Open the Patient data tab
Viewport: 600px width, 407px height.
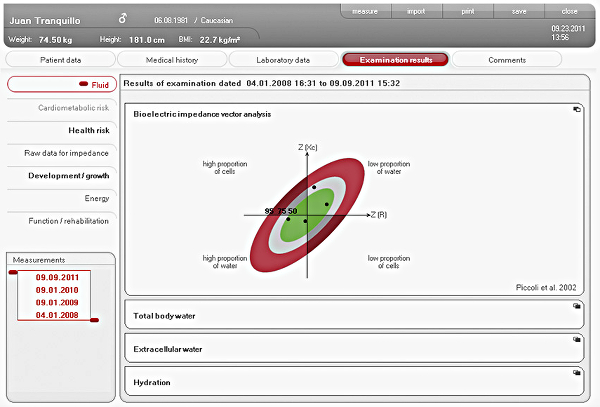(60, 60)
